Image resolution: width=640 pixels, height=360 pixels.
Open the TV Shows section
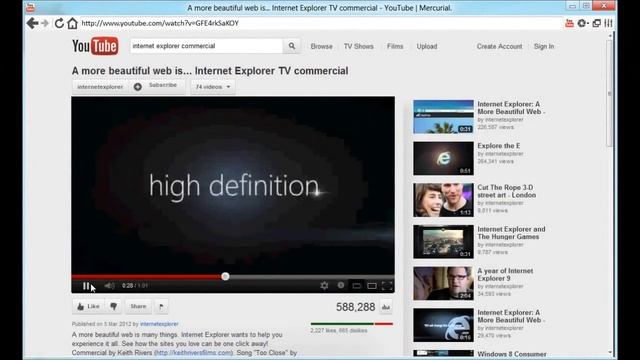358,47
